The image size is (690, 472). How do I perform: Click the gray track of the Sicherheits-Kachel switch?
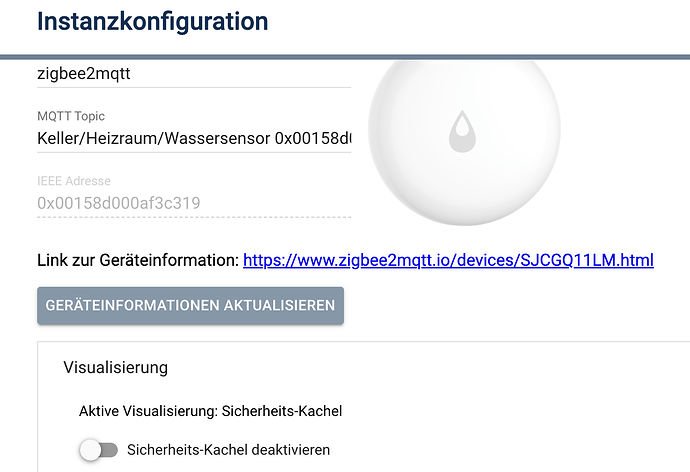point(109,450)
